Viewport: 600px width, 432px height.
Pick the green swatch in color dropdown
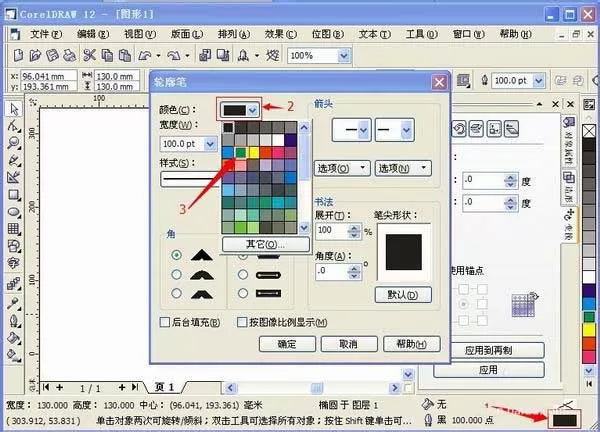click(x=241, y=153)
